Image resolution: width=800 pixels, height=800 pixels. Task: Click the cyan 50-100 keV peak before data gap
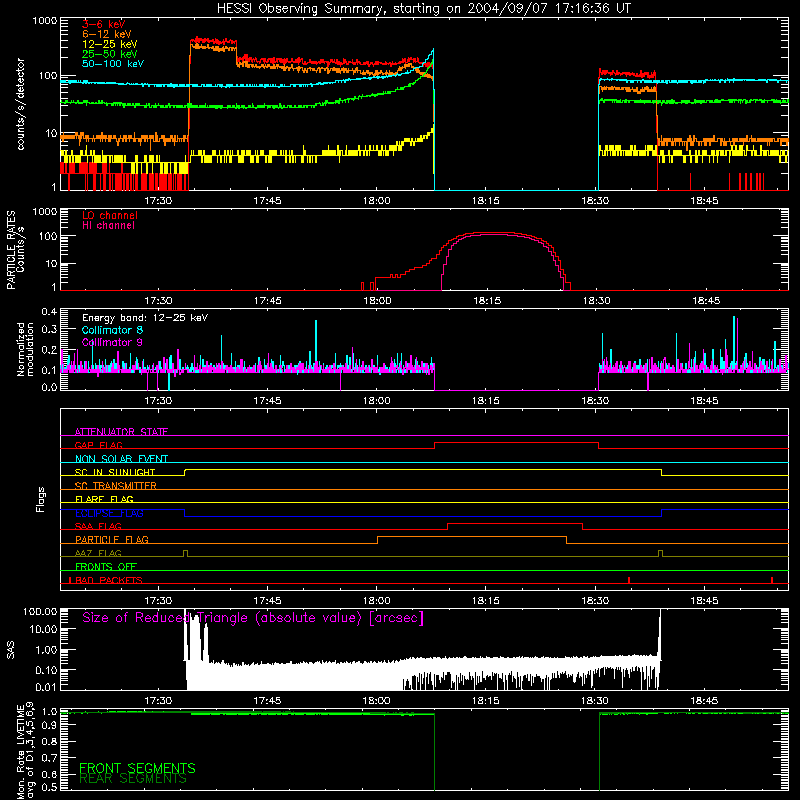[433, 51]
